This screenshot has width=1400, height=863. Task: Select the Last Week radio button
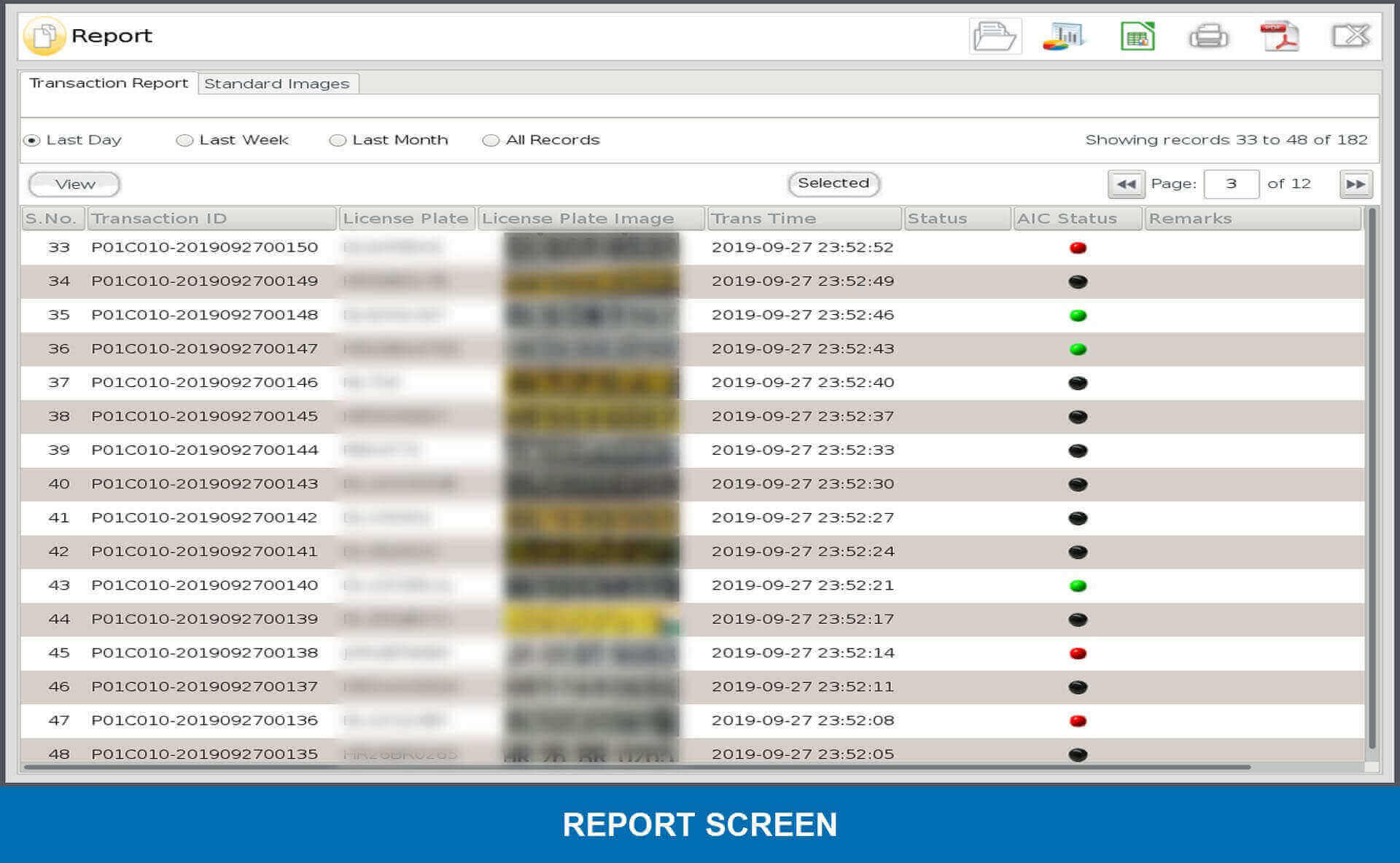pyautogui.click(x=184, y=140)
